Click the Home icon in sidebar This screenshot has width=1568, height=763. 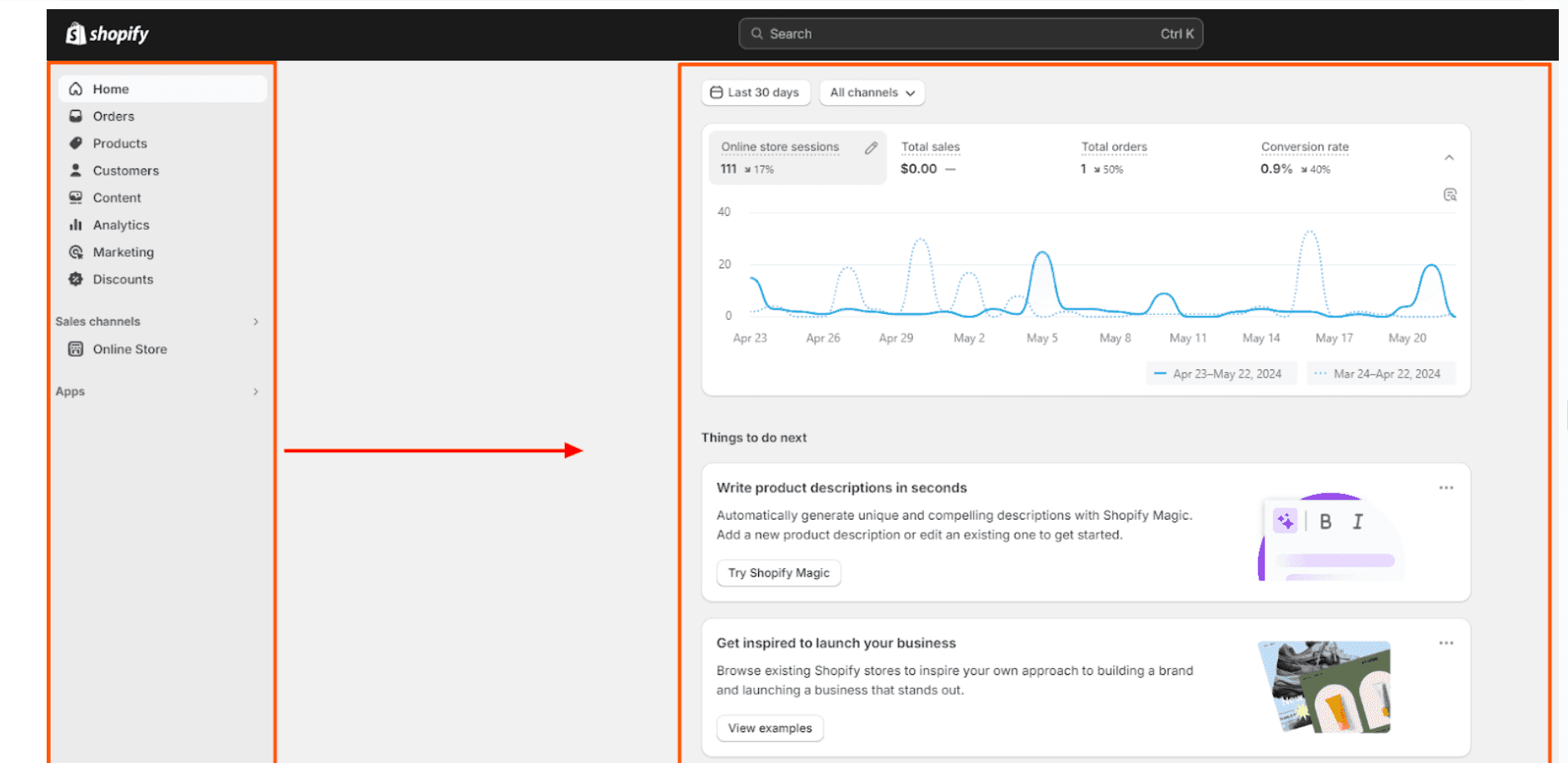pyautogui.click(x=76, y=89)
